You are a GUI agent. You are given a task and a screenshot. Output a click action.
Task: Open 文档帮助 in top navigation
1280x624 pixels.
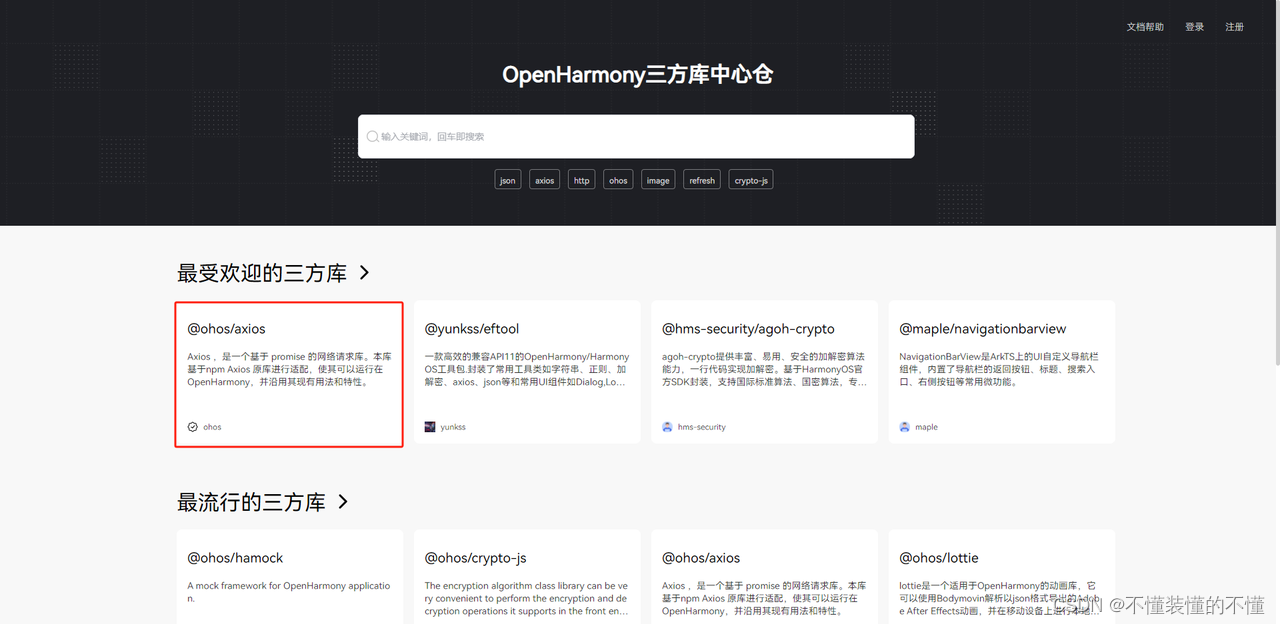coord(1145,27)
